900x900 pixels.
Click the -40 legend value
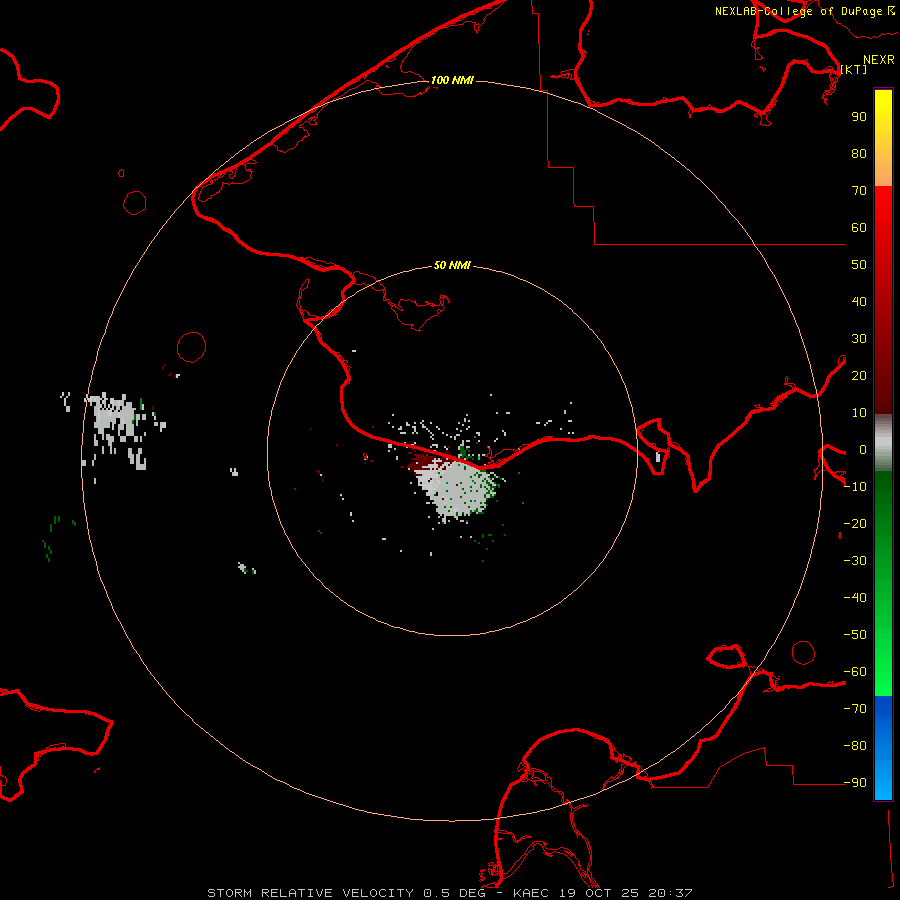[855, 598]
